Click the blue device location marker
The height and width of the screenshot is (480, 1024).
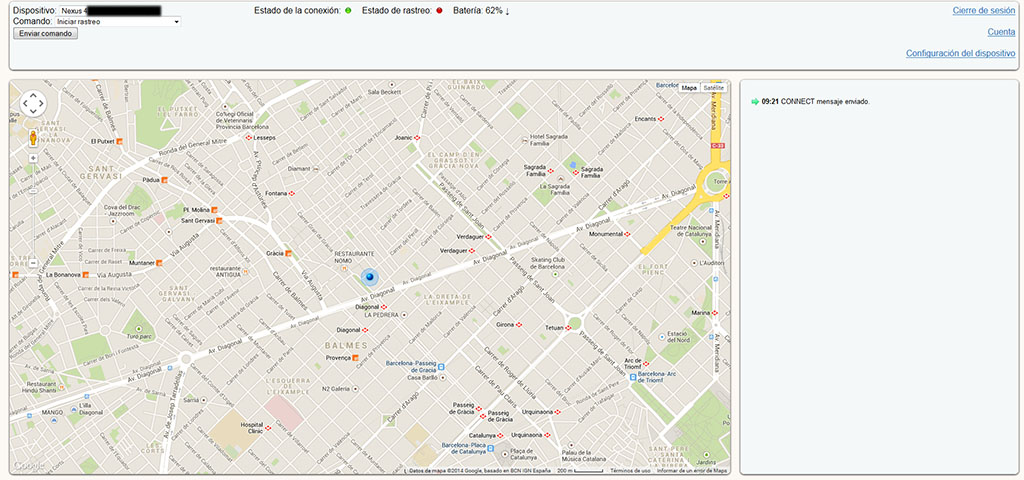[x=368, y=277]
